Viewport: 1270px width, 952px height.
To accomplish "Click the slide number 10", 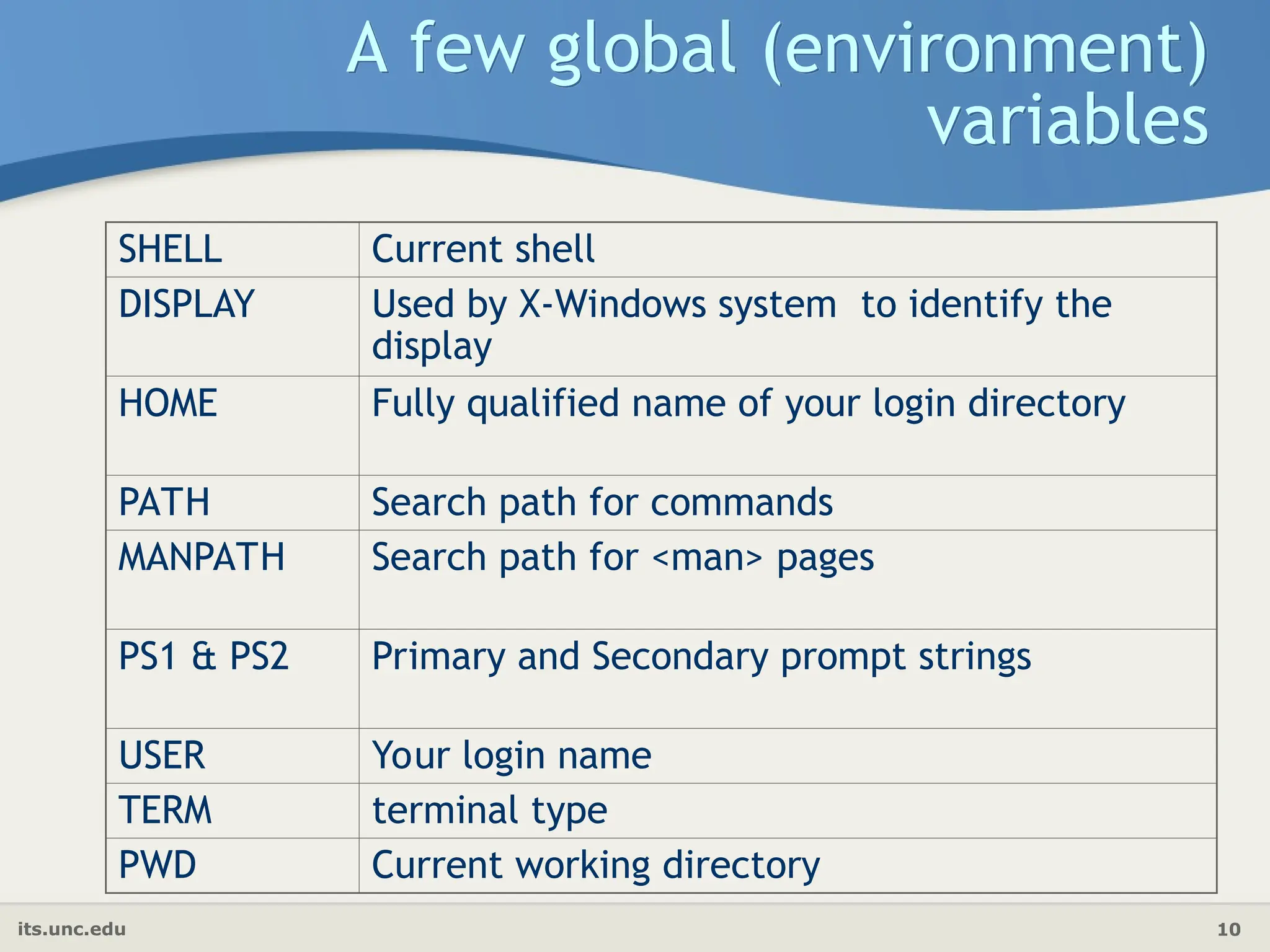I will tap(1228, 929).
